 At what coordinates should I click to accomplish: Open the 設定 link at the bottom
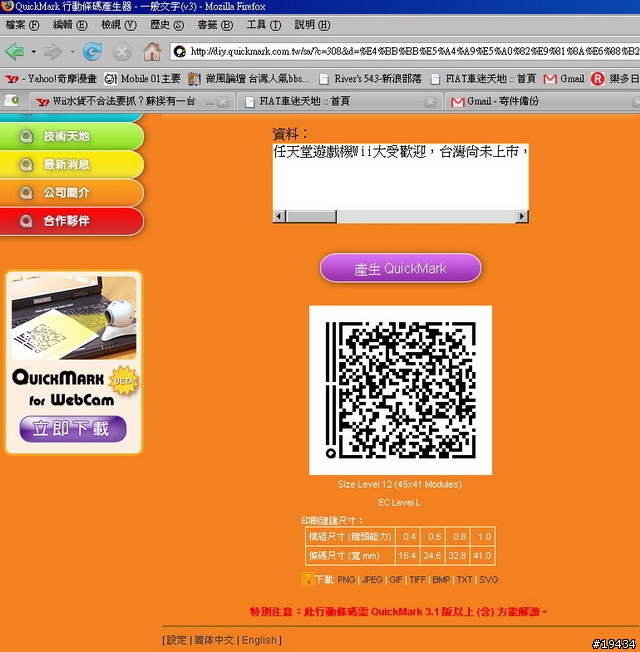point(176,640)
